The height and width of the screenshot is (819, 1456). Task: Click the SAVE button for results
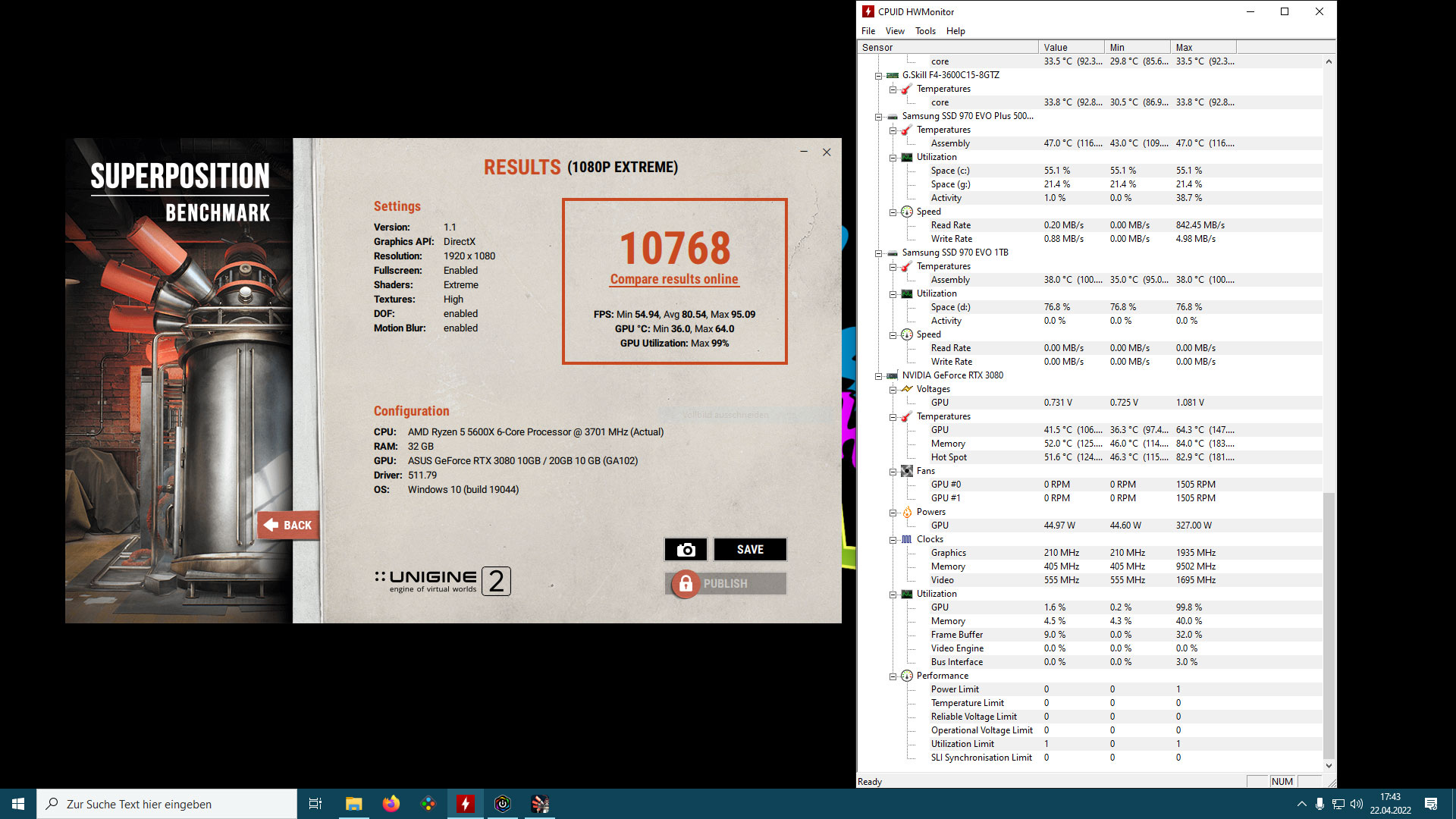pyautogui.click(x=750, y=549)
